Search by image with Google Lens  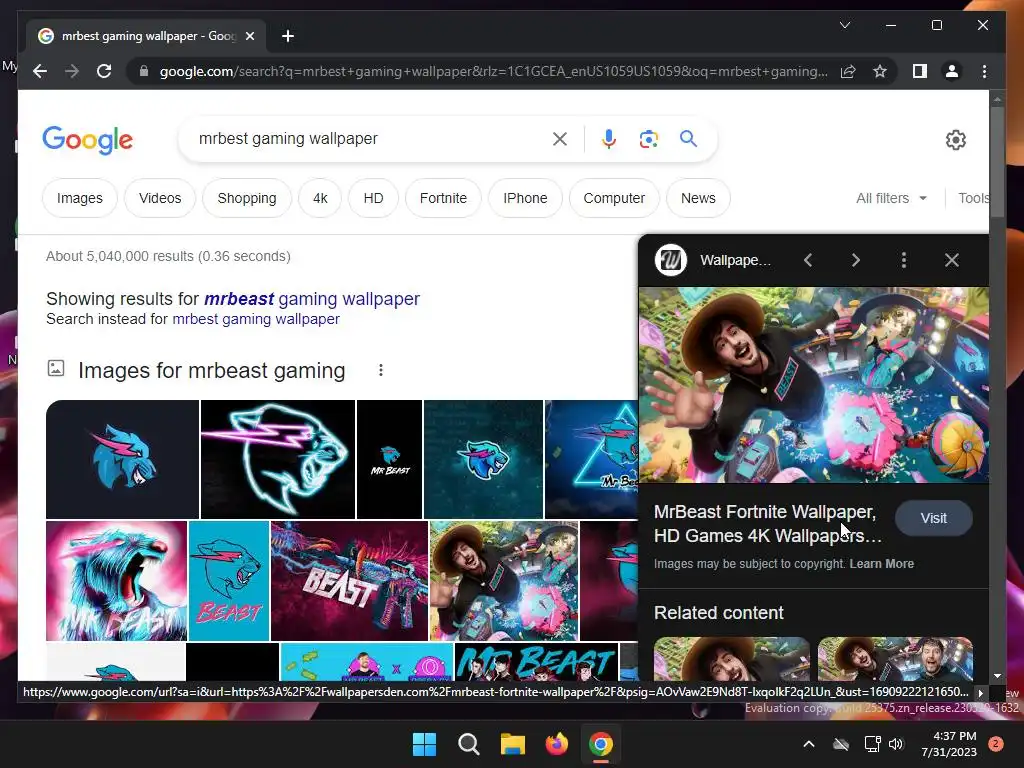point(648,138)
